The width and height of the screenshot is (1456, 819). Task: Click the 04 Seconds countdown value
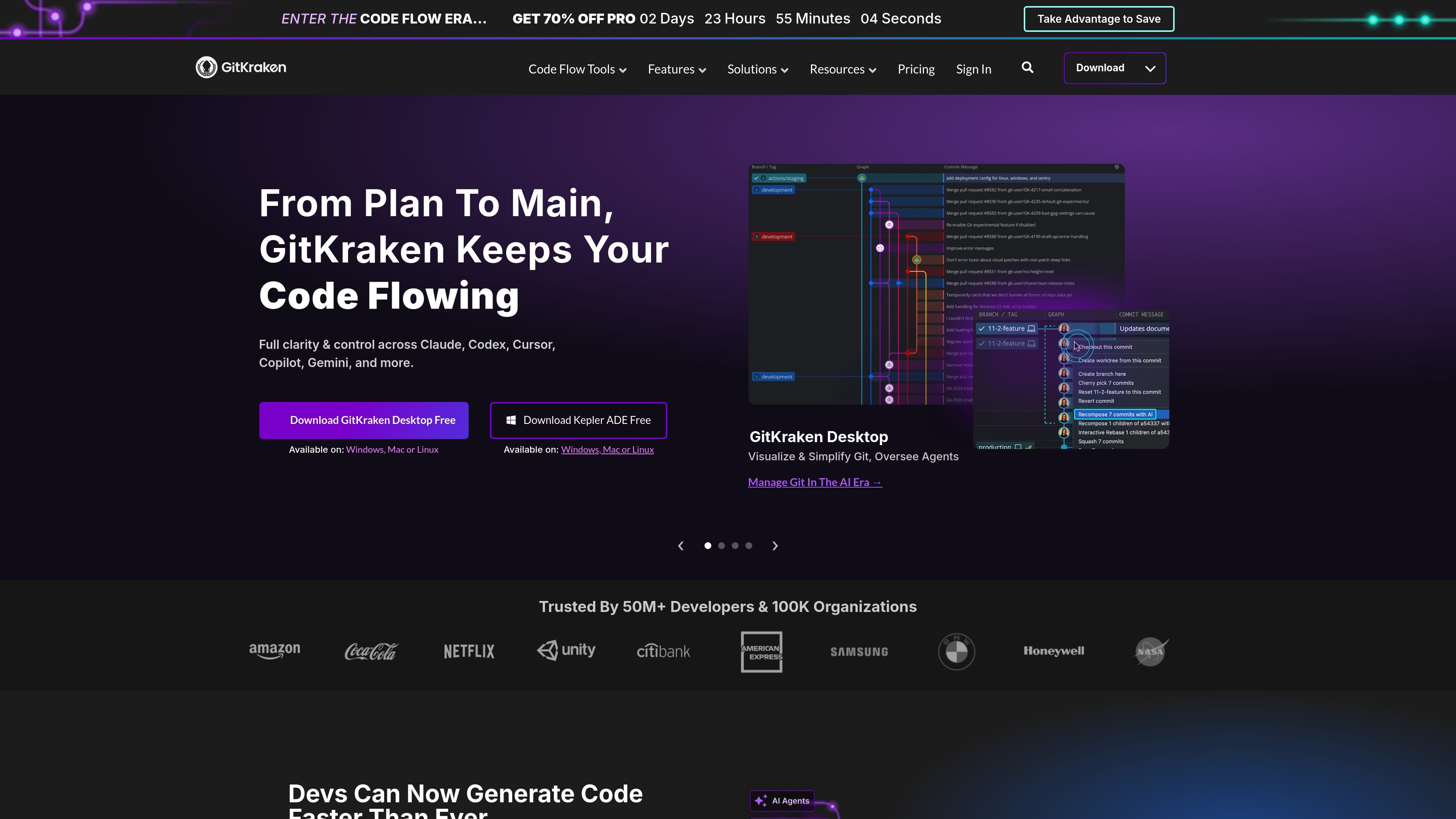click(901, 19)
